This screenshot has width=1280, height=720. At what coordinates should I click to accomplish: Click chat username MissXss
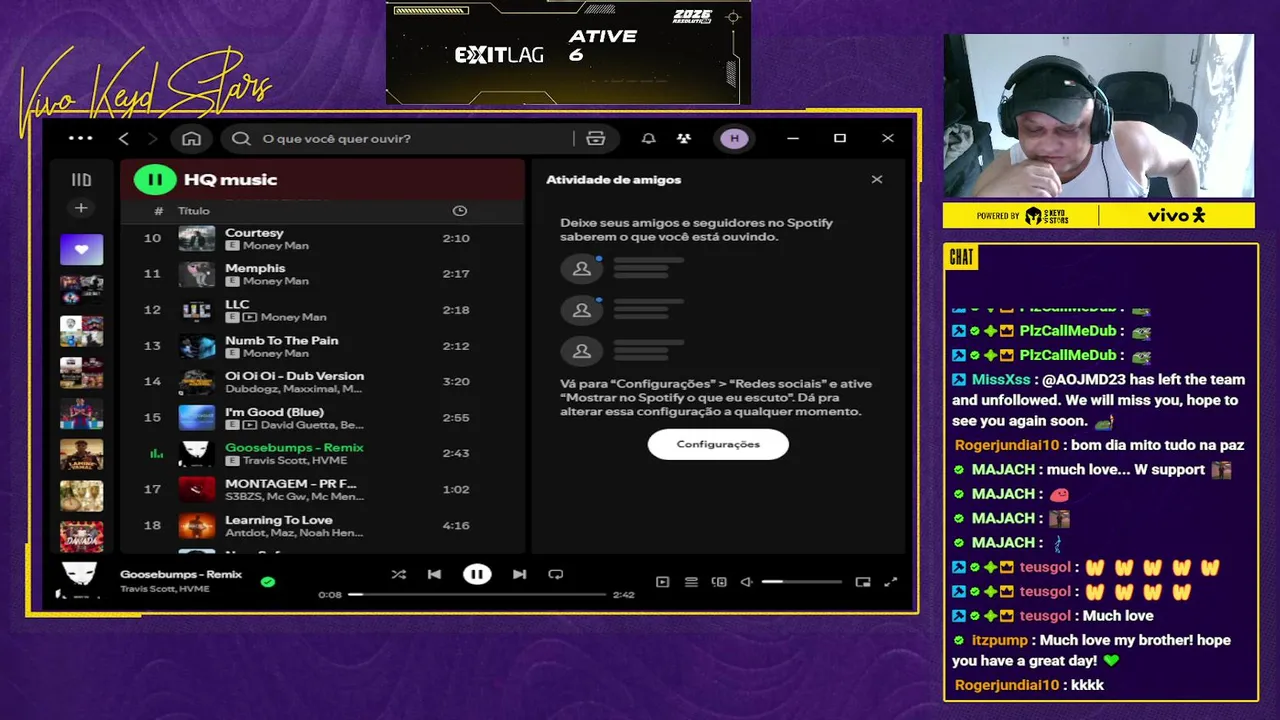click(1001, 380)
